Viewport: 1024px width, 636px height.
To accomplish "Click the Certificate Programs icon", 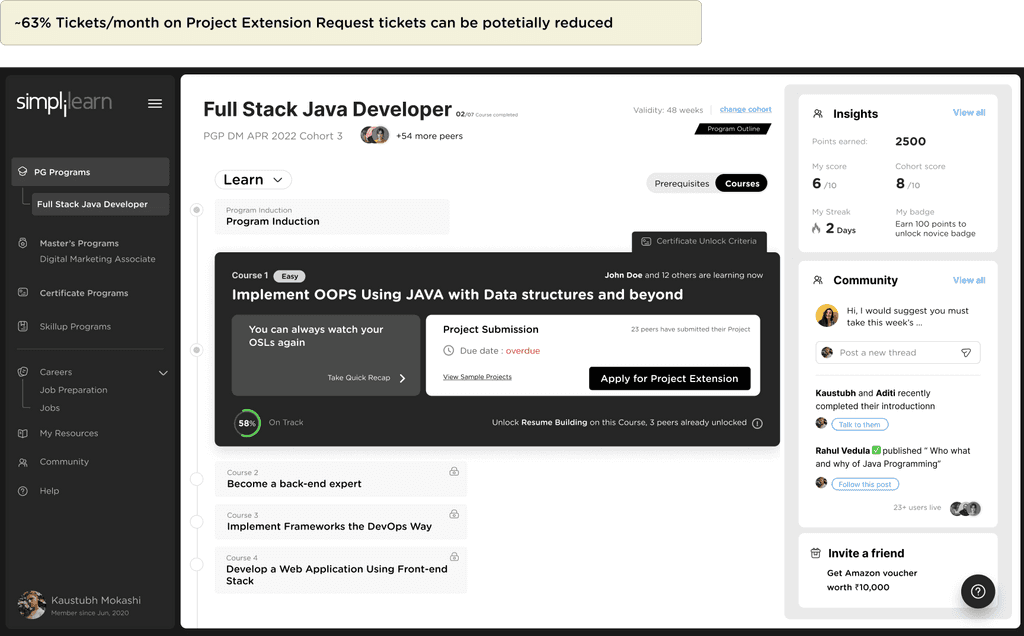I will (23, 293).
